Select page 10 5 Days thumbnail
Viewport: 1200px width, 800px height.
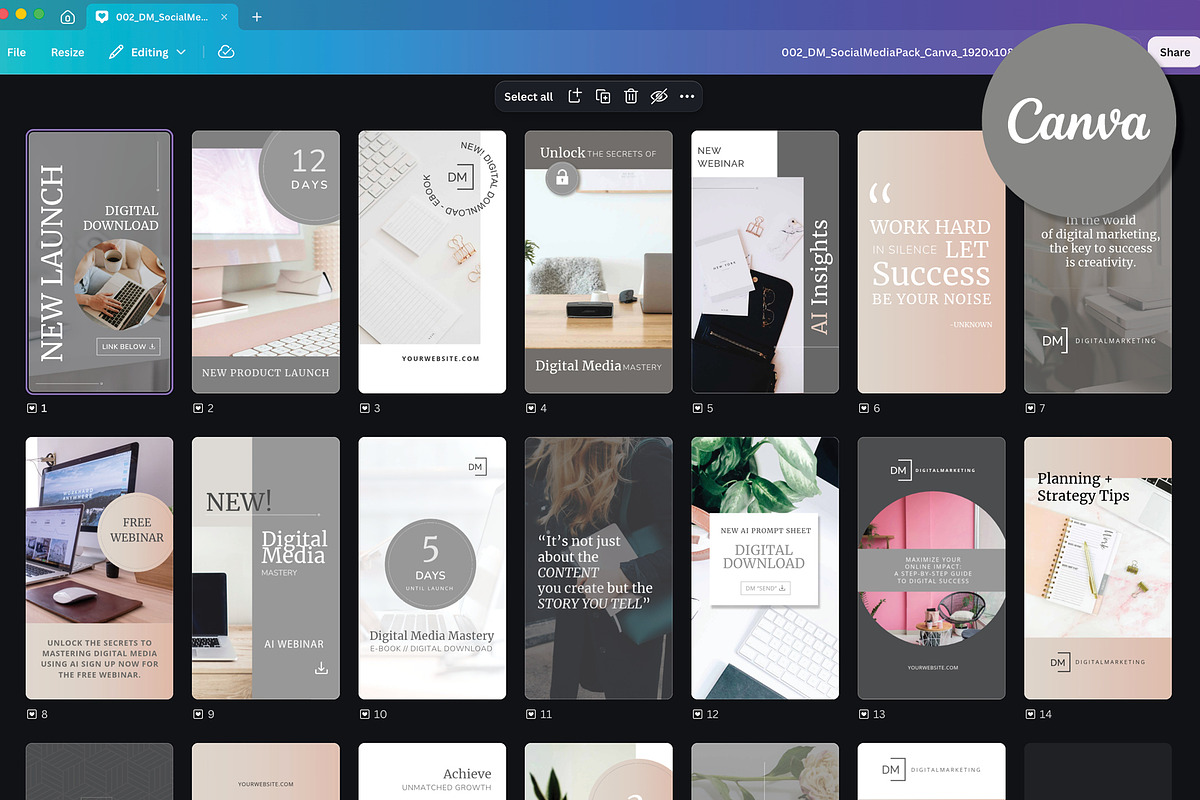pos(432,568)
